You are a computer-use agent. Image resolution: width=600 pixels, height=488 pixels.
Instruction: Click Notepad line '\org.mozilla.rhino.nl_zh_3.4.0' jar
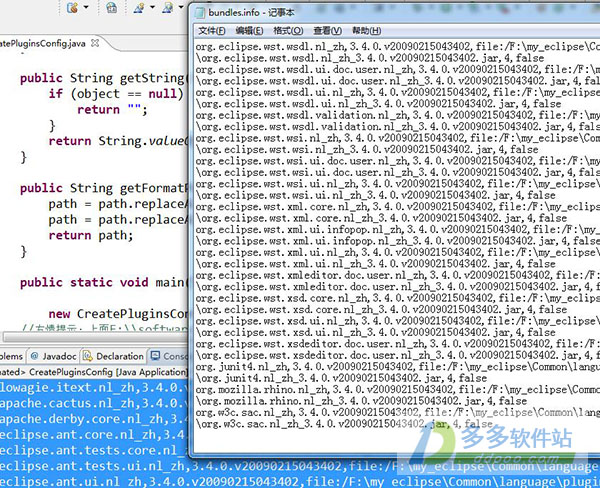pos(362,401)
